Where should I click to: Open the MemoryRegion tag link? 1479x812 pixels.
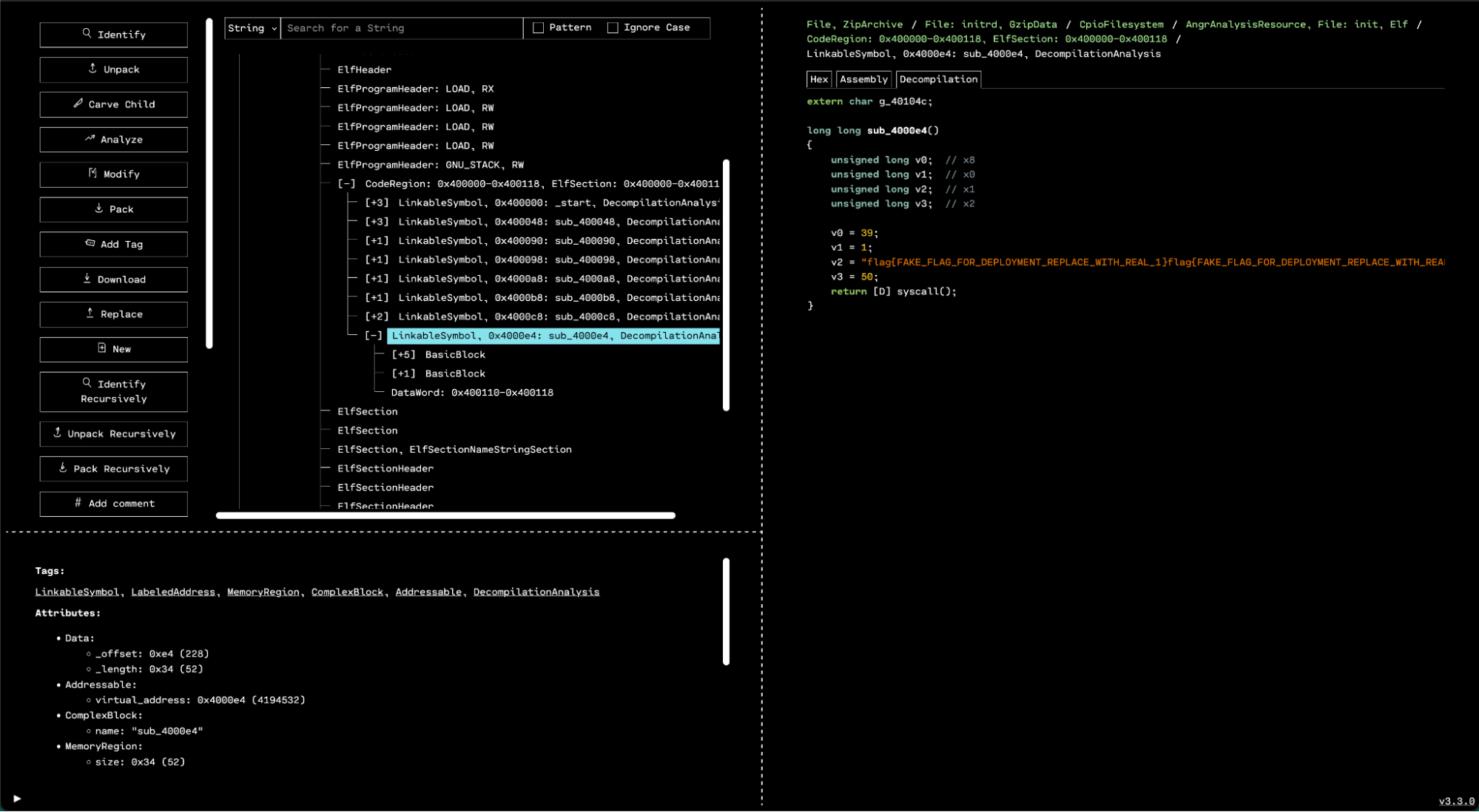pos(263,592)
